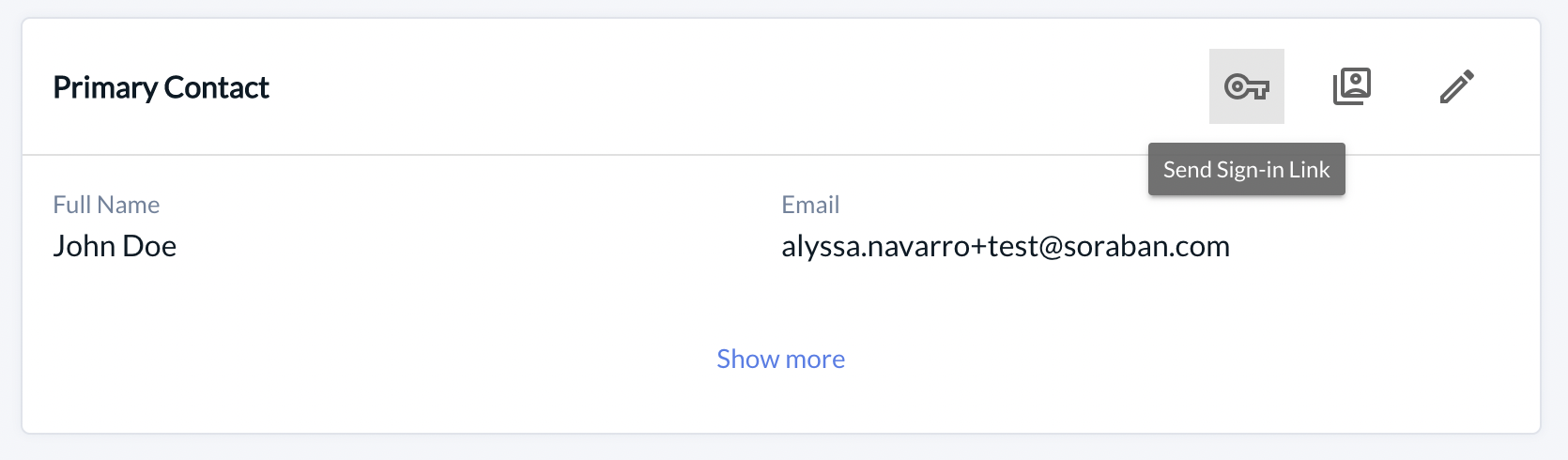This screenshot has height=460, width=1568.
Task: Send a sign-in link to John Doe
Action: pyautogui.click(x=1246, y=86)
